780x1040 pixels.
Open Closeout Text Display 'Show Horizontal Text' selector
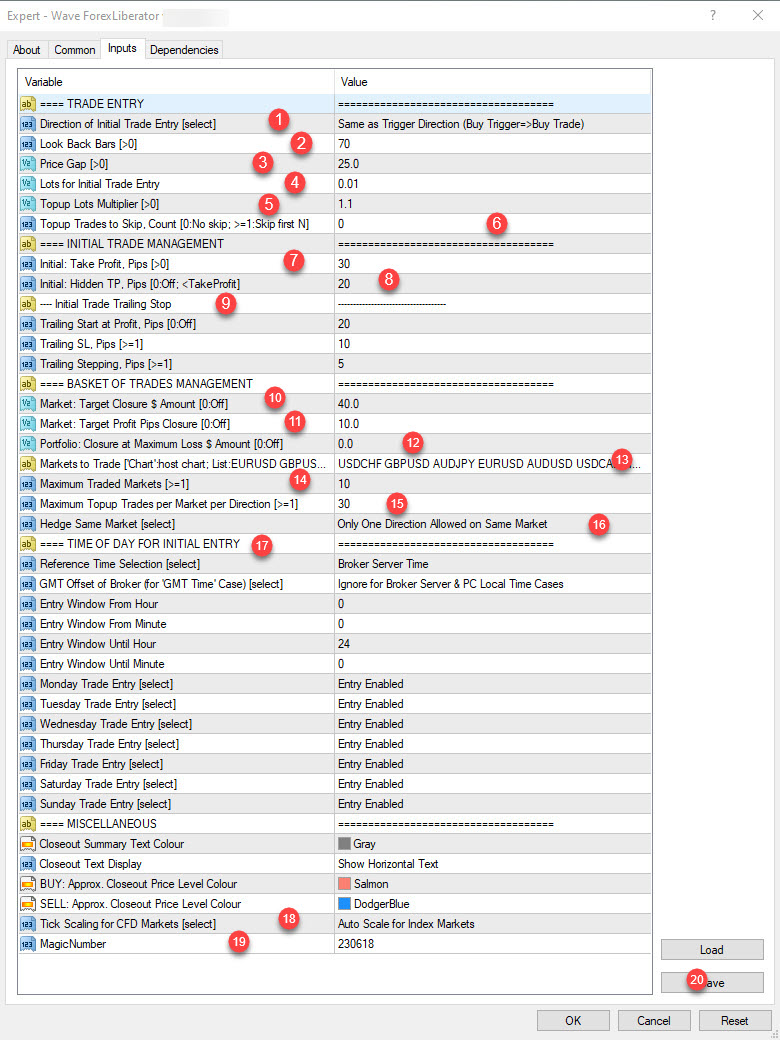(x=492, y=864)
